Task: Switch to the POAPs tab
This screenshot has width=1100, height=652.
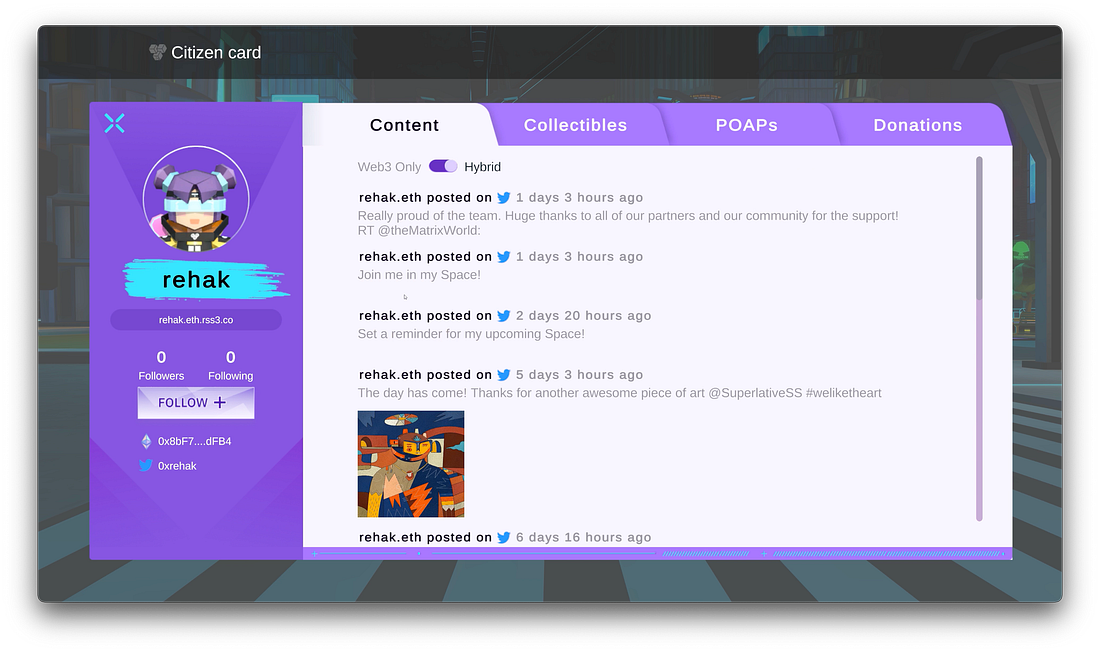Action: click(x=746, y=125)
